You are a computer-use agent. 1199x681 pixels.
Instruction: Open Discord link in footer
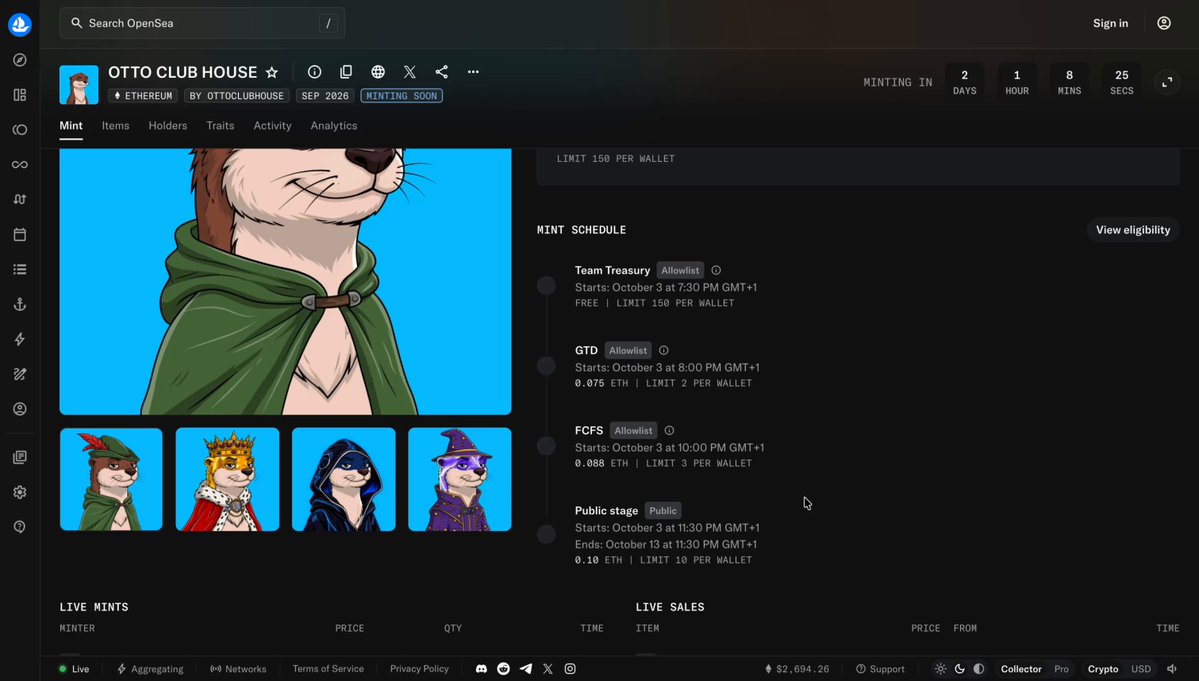coord(481,669)
